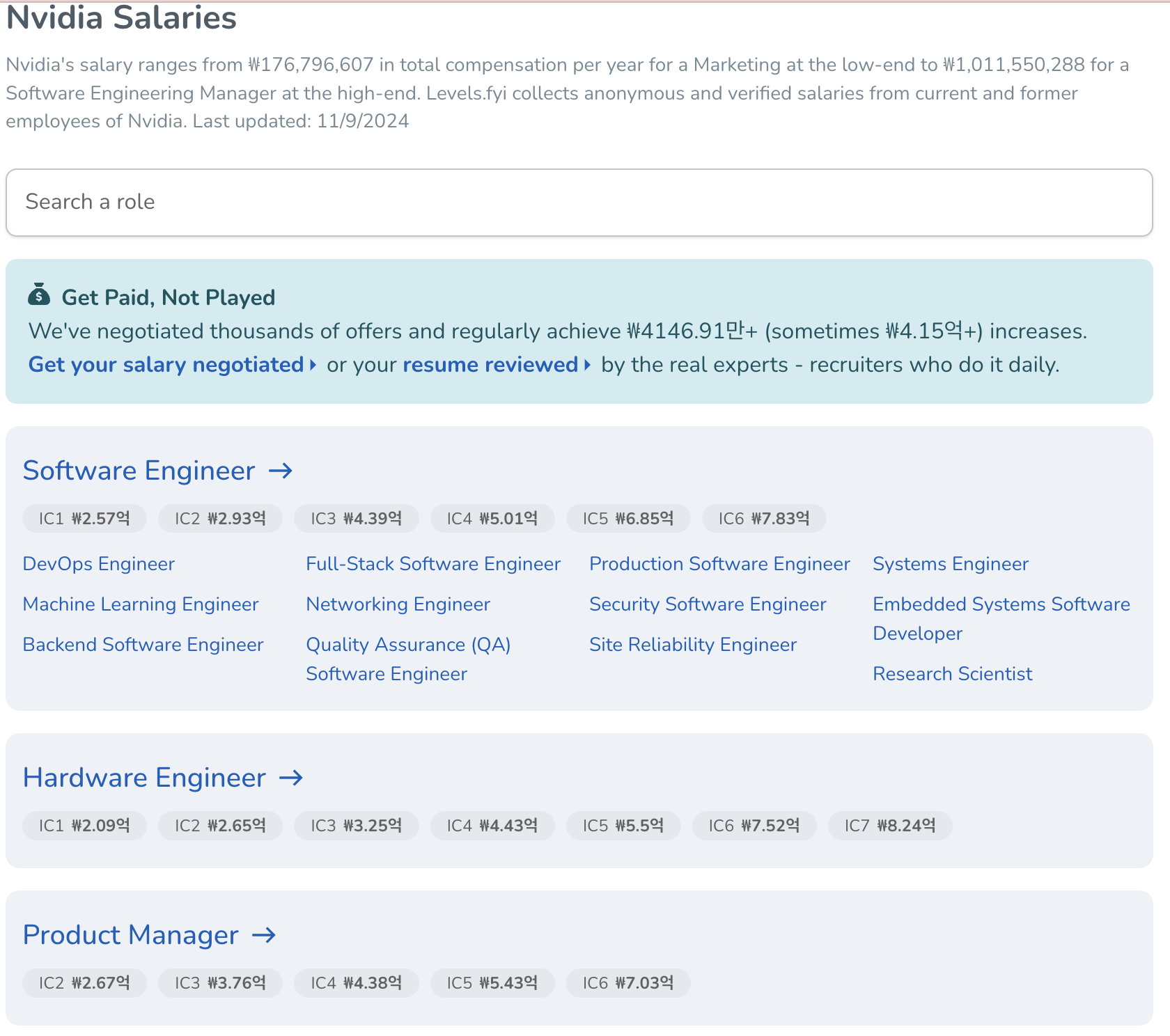
Task: Open the DevOps Engineer link
Action: (x=99, y=564)
